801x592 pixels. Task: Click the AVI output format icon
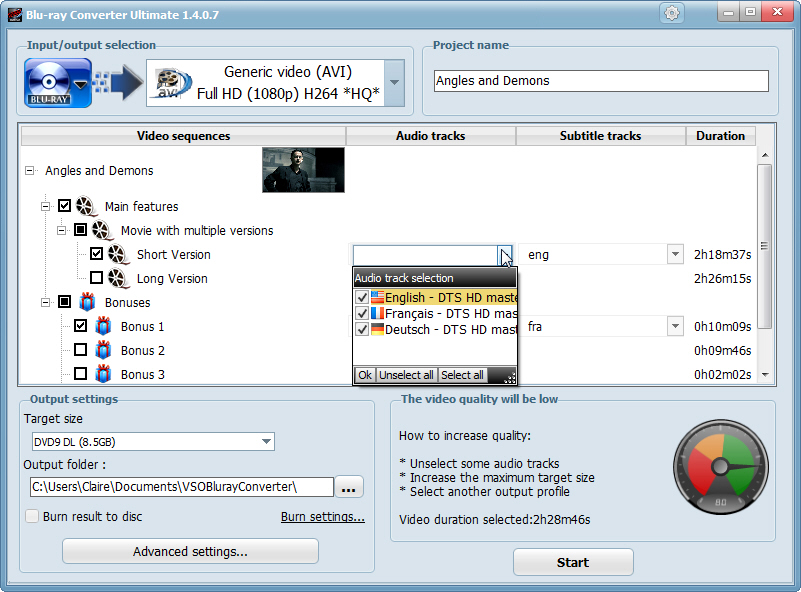[170, 80]
